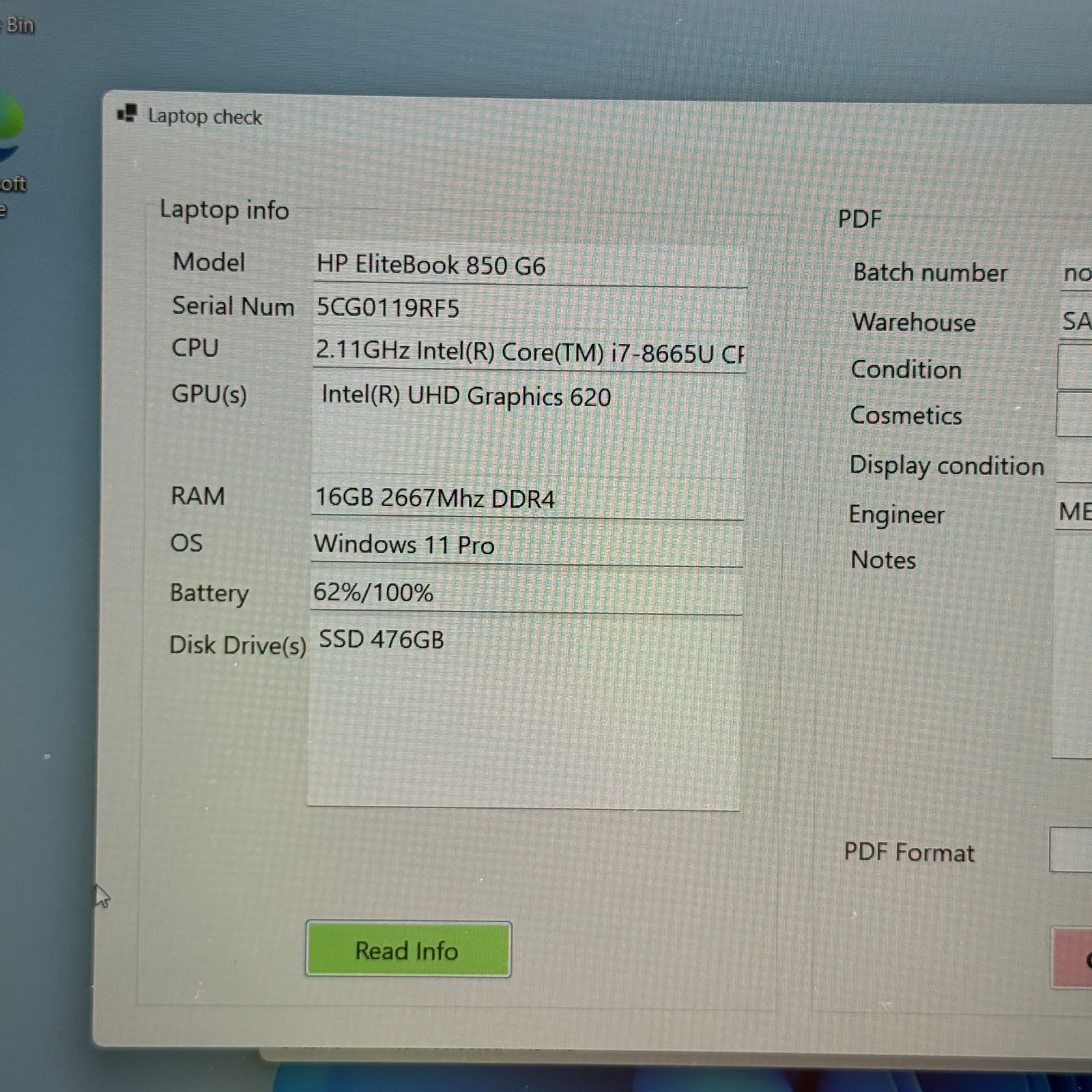Click the green Read Info button
This screenshot has height=1092, width=1092.
point(408,949)
